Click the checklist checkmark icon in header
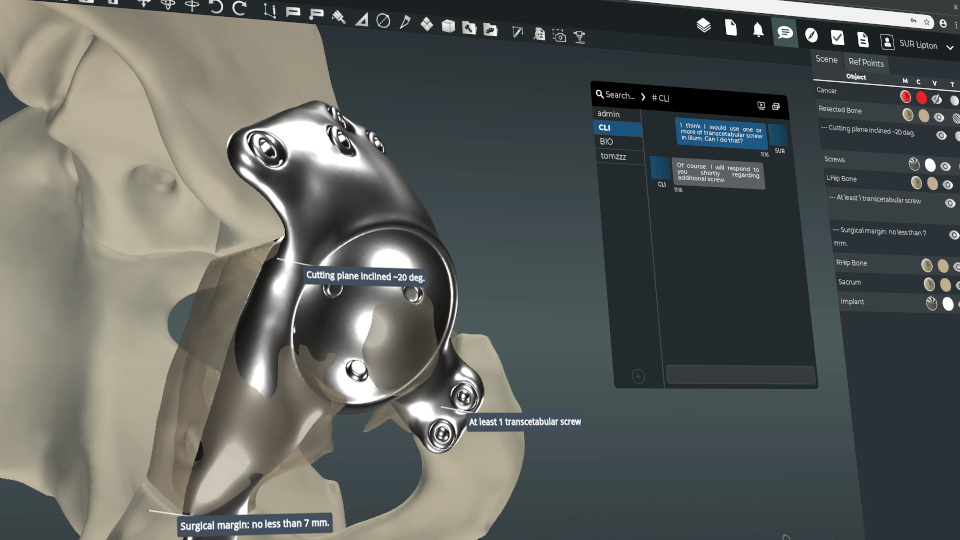 coord(837,38)
